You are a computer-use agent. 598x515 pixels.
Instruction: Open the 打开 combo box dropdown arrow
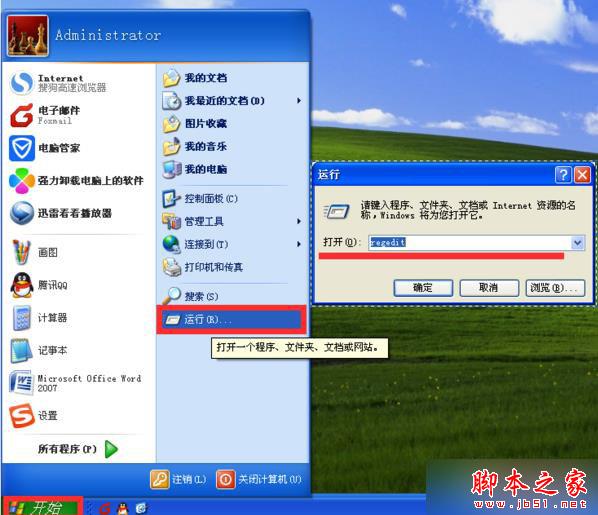[577, 243]
